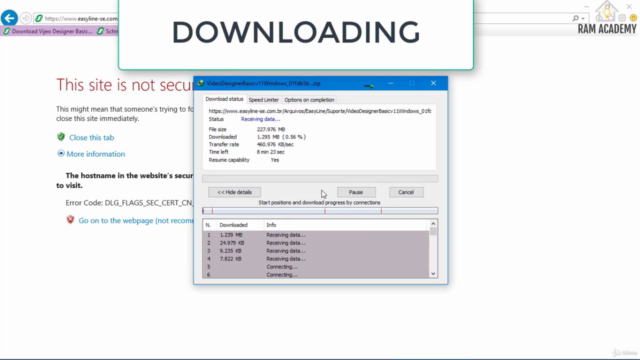Viewport: 640px width, 360px height.
Task: Click the Receiving data status text
Action: (x=260, y=119)
